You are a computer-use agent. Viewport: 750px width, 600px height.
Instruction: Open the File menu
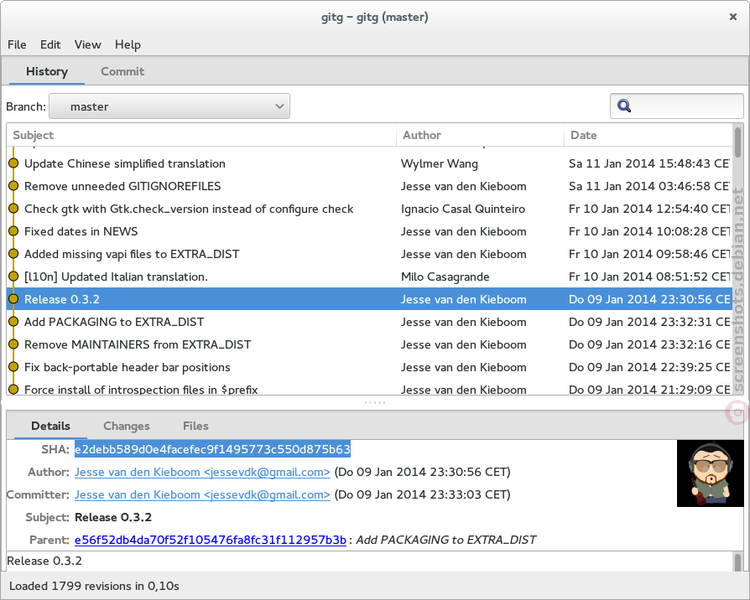point(17,44)
